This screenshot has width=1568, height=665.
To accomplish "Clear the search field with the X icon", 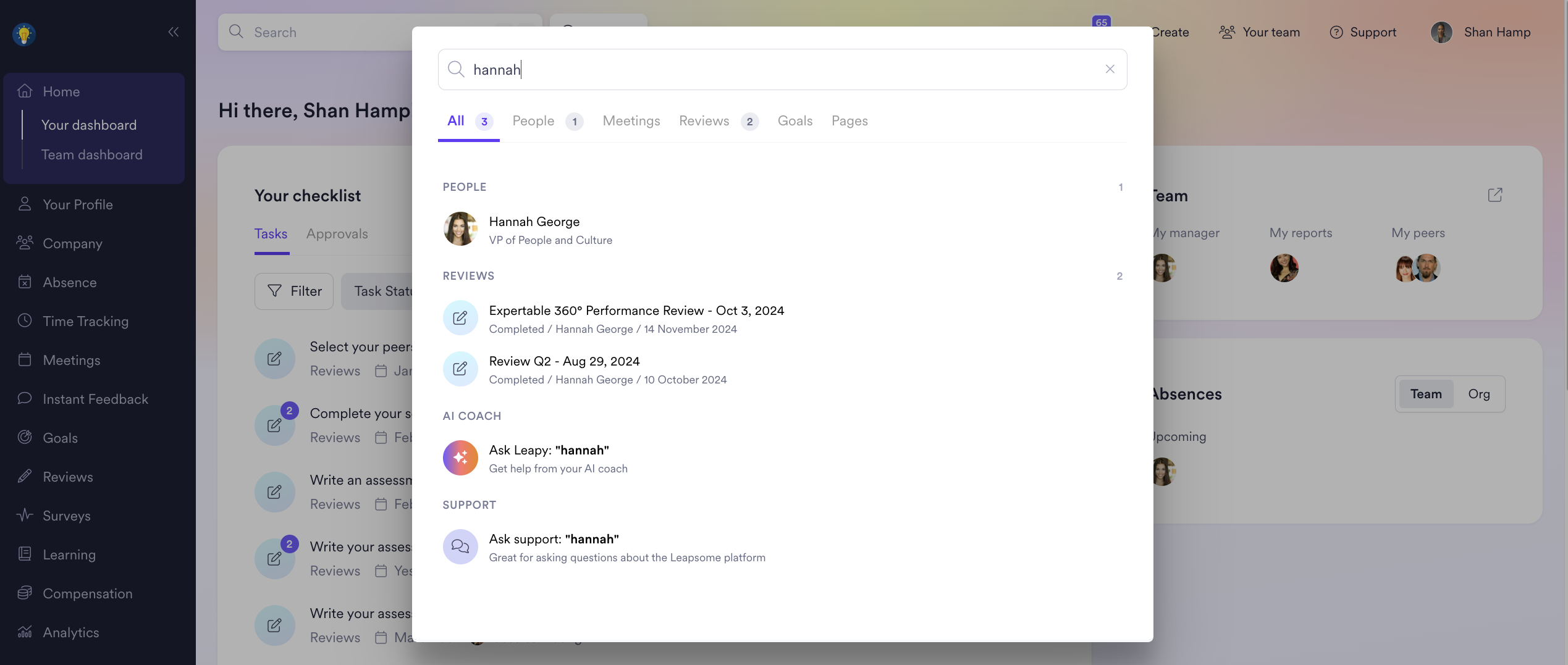I will 1110,69.
